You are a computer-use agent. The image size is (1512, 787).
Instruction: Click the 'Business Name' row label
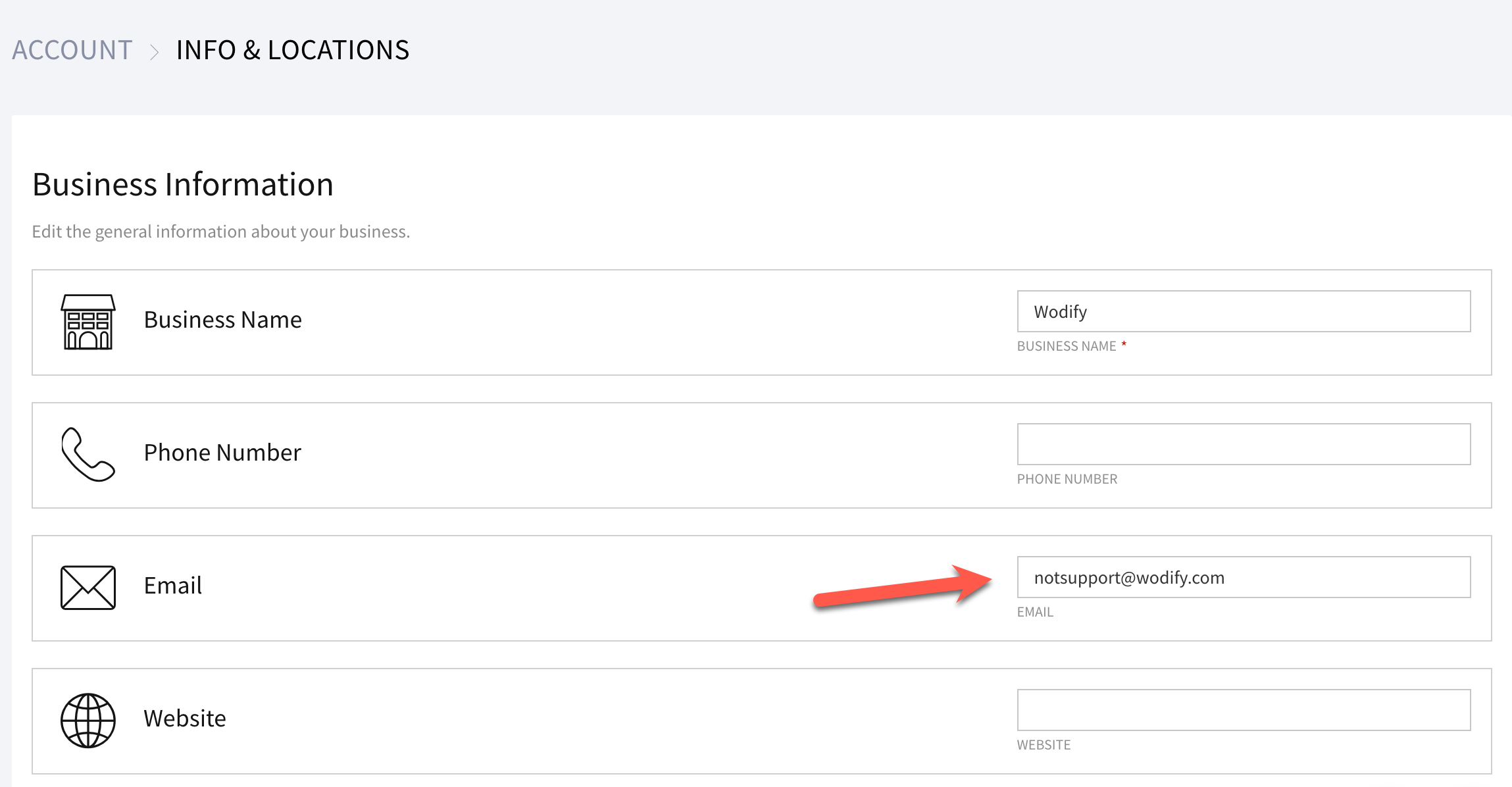(223, 320)
